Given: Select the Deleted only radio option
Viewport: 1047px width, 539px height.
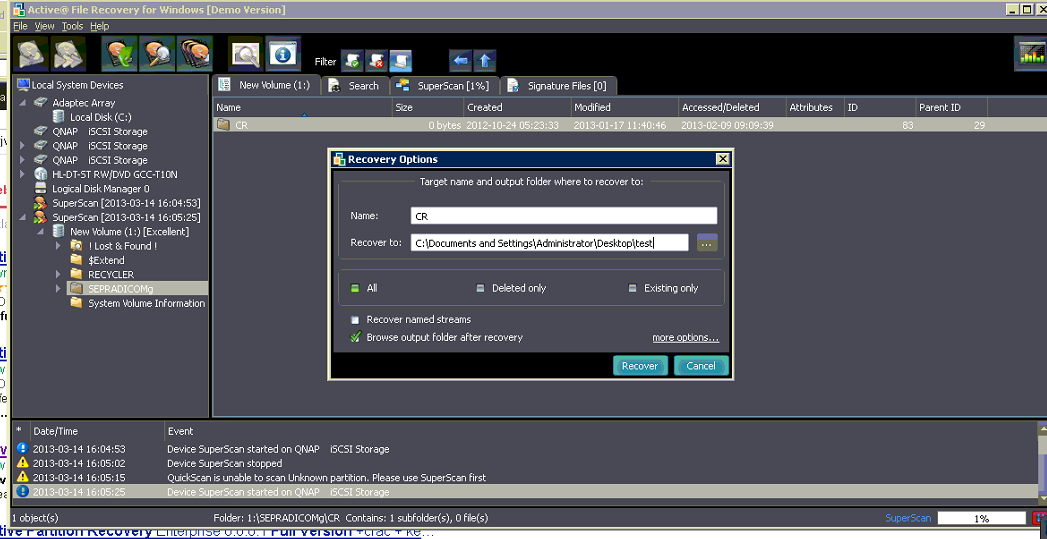Looking at the screenshot, I should point(480,289).
